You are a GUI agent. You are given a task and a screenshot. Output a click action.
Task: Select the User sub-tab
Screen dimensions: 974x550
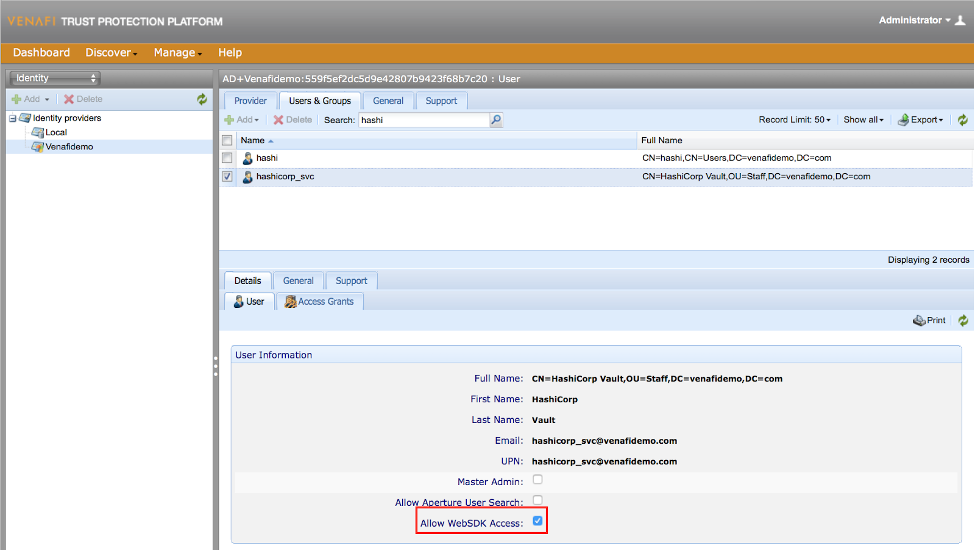[x=249, y=301]
